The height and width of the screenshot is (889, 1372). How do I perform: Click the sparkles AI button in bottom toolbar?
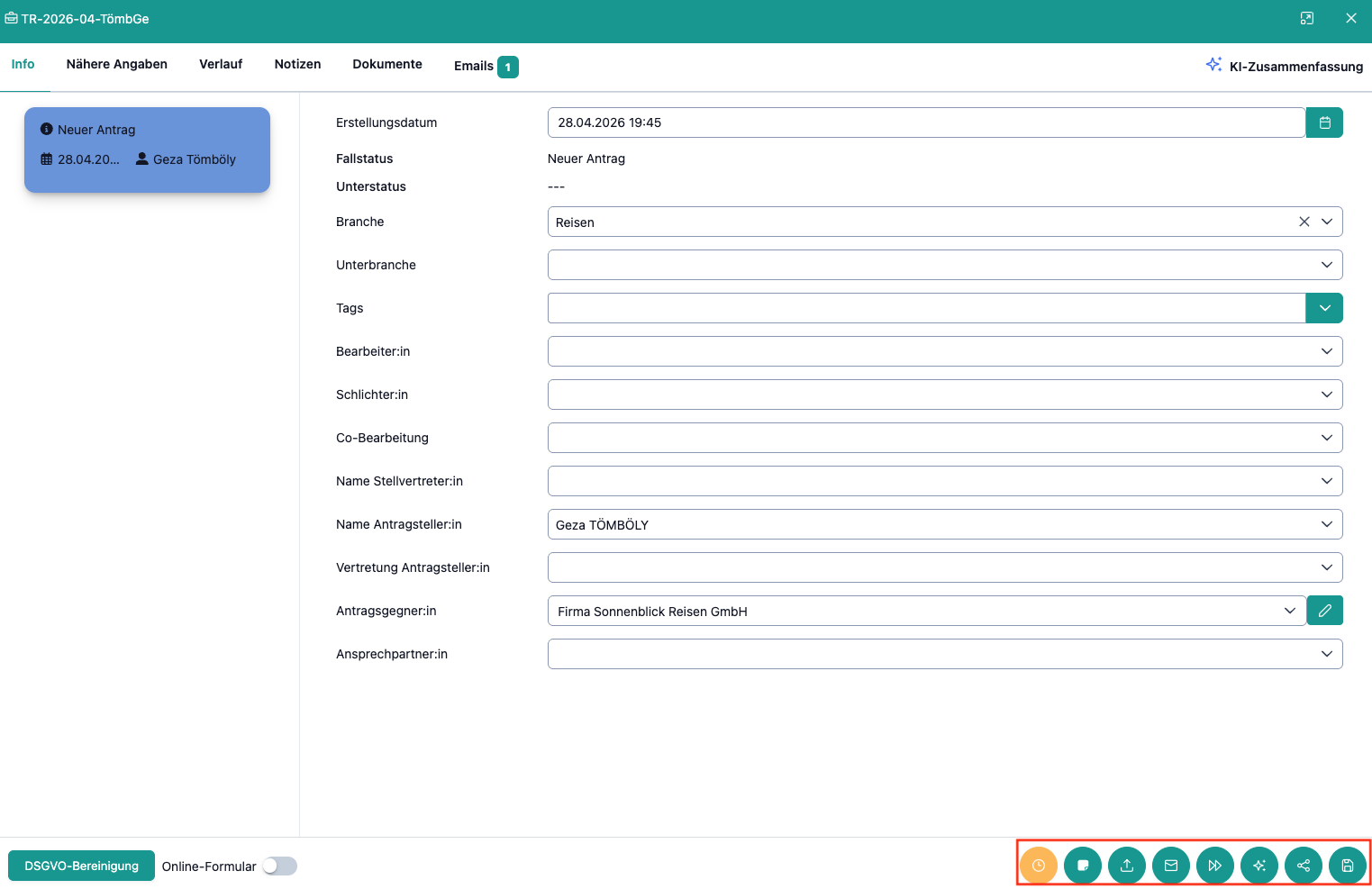pyautogui.click(x=1259, y=866)
